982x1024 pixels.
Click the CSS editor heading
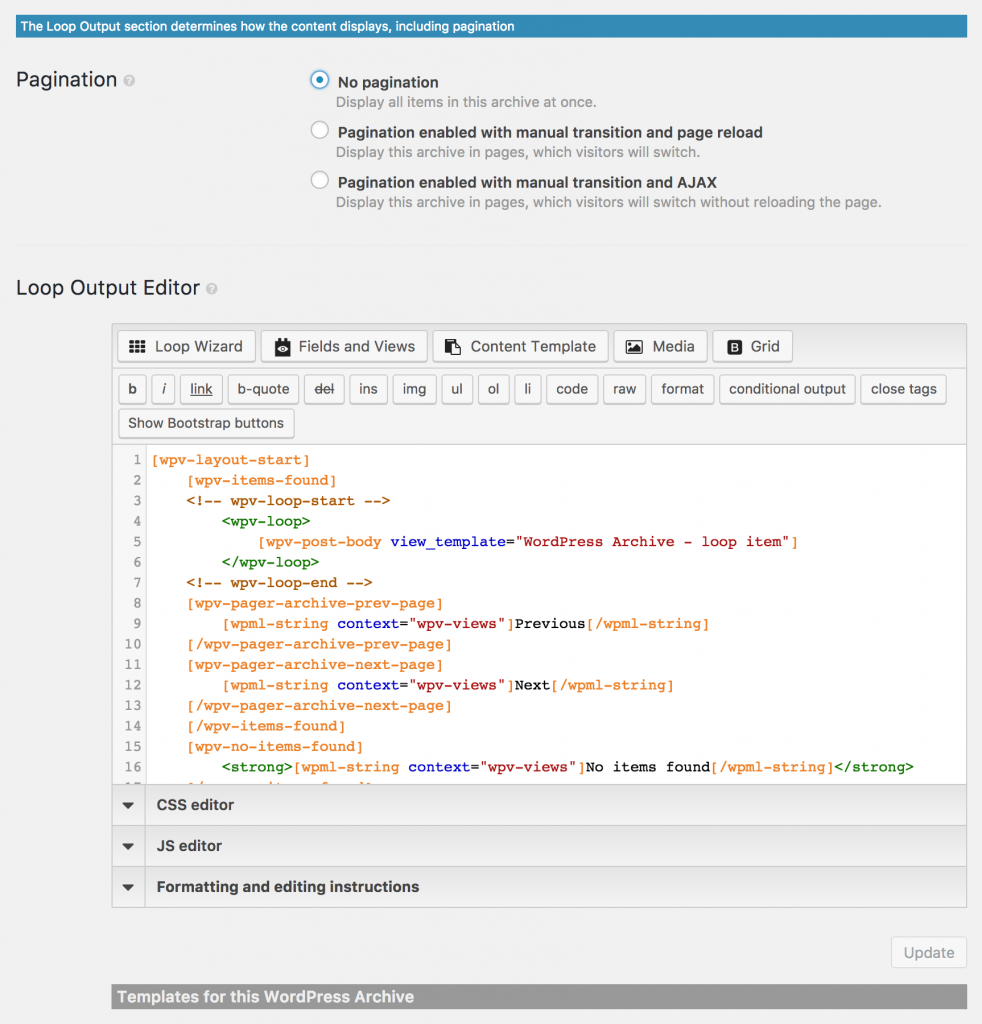pos(195,805)
